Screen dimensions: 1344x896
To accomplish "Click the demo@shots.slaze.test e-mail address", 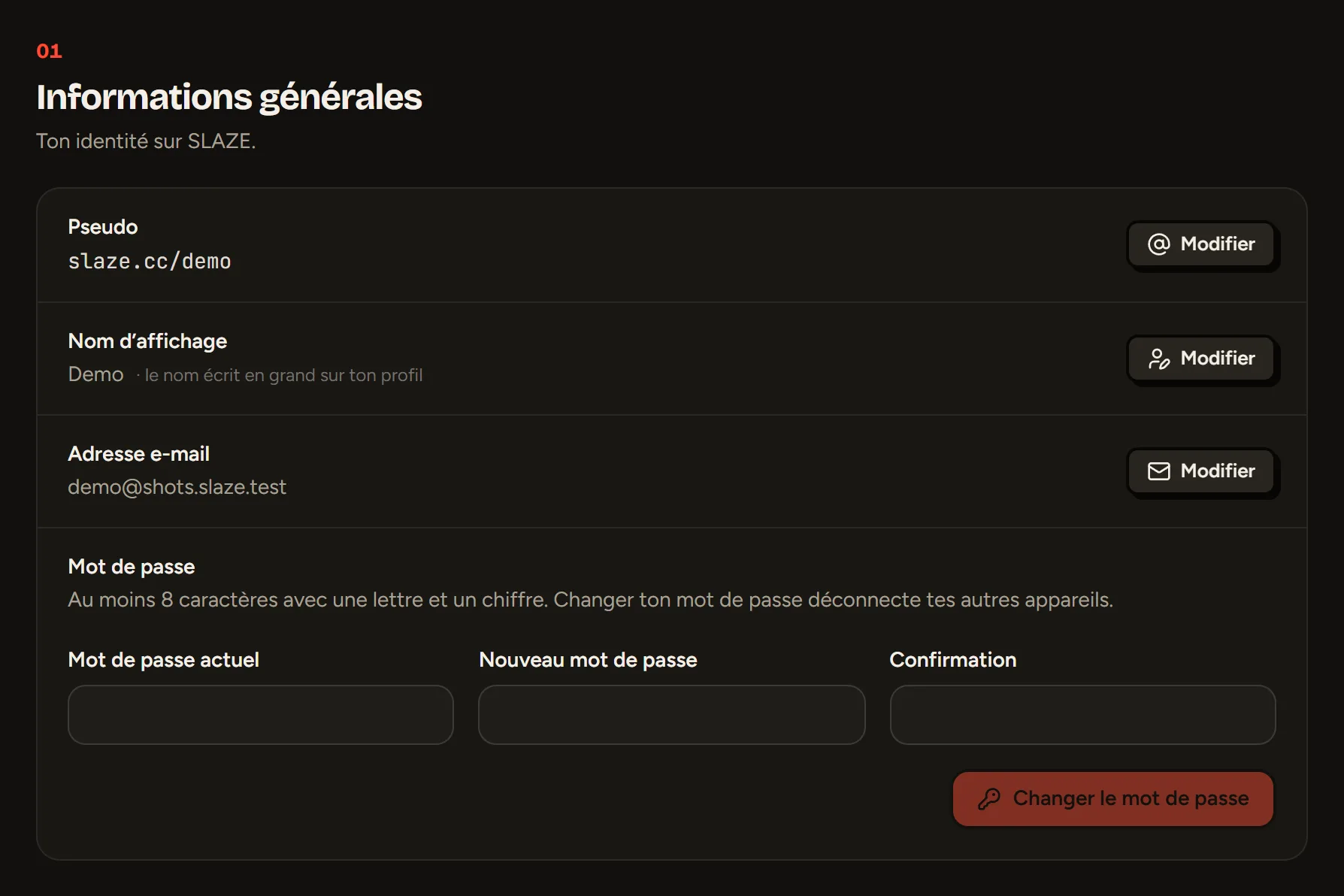I will (x=177, y=487).
